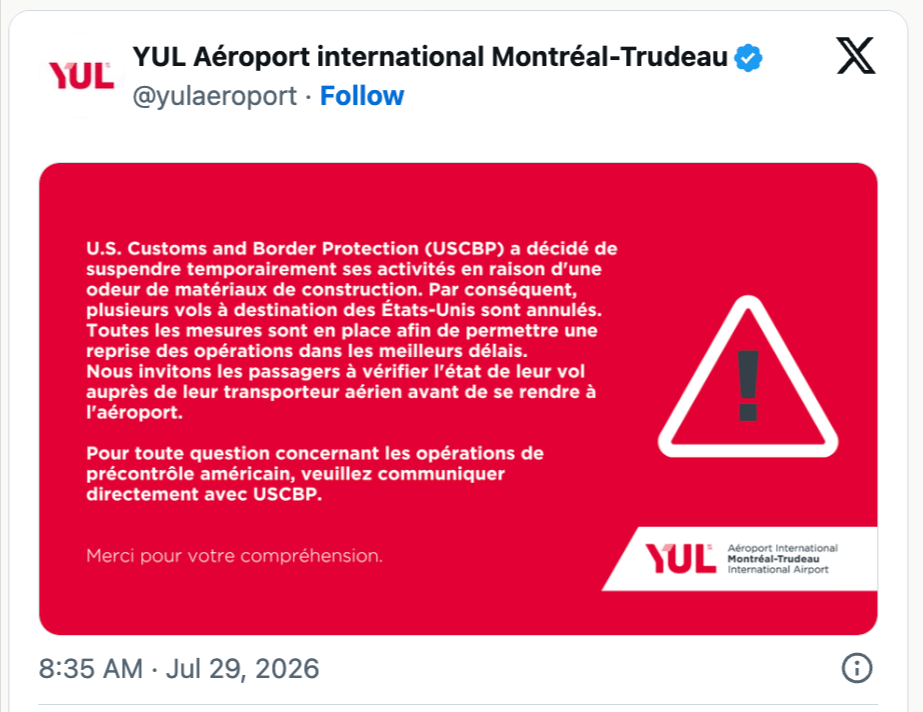Click the 'Nous invitons les passagers' sentence
Image resolution: width=923 pixels, height=712 pixels.
[x=341, y=392]
